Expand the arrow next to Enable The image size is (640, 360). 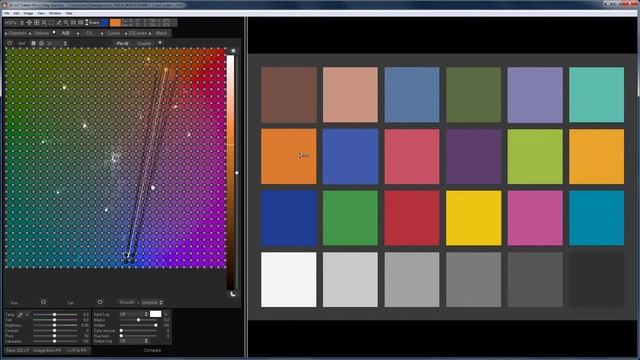tap(160, 43)
